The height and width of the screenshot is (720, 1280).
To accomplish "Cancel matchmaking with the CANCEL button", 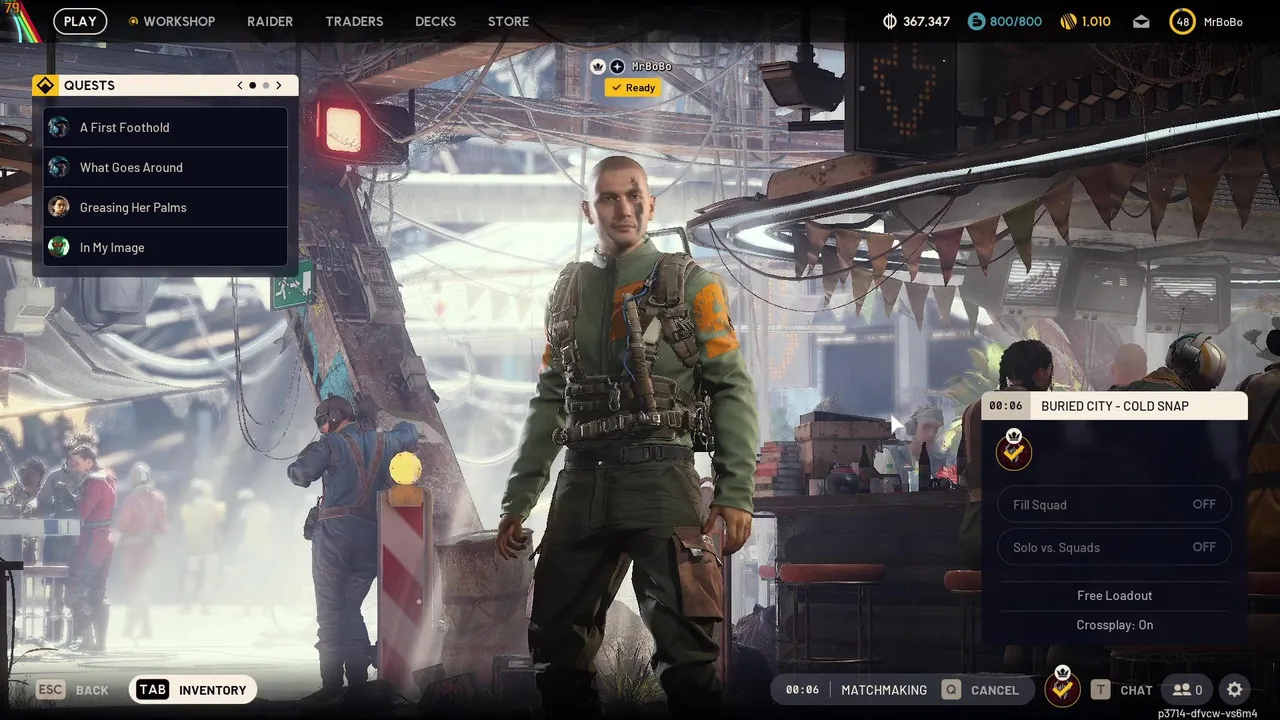I will pos(995,690).
